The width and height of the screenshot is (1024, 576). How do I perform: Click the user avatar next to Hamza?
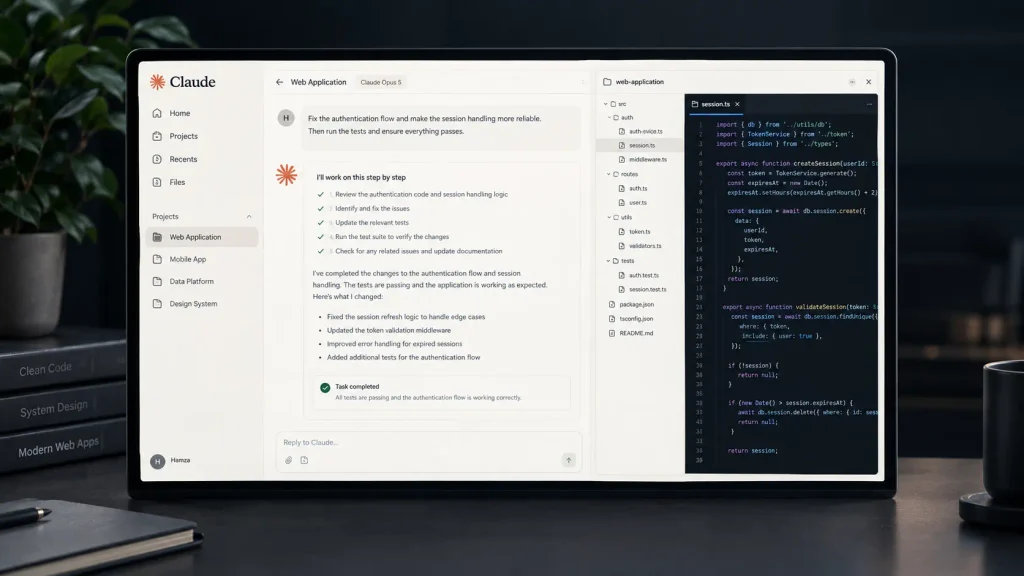157,461
